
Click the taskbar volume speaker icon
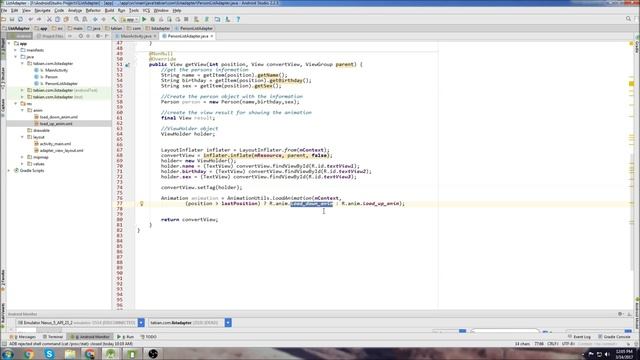607,354
